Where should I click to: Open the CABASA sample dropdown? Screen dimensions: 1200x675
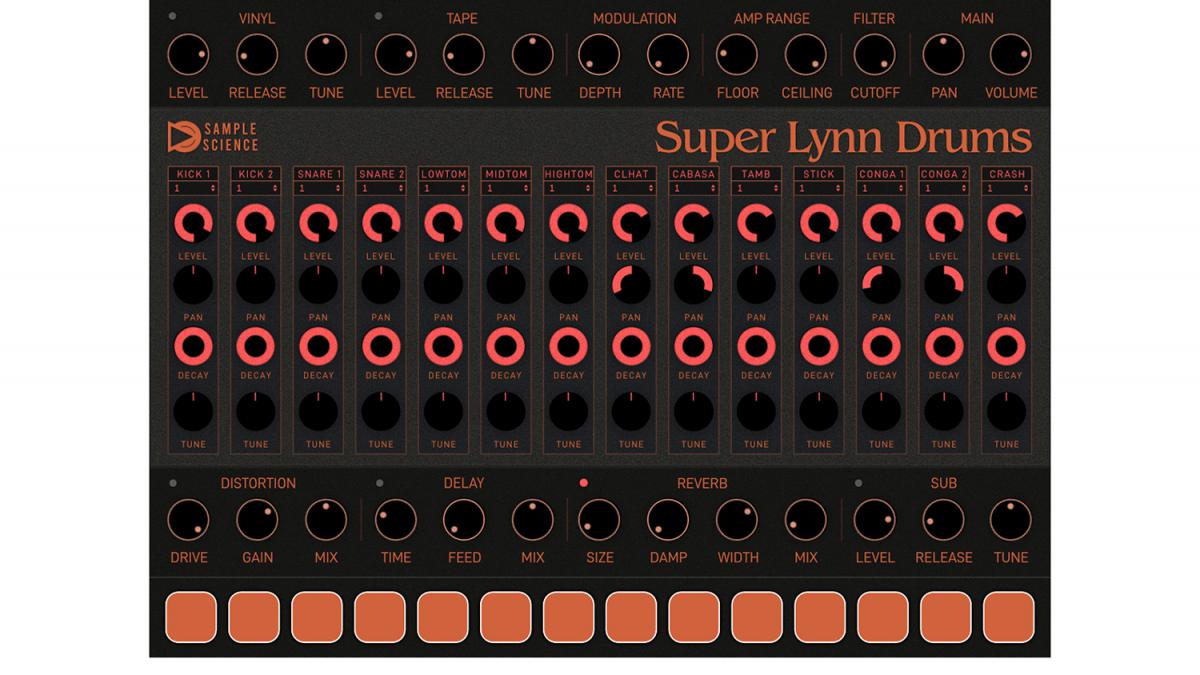point(694,188)
